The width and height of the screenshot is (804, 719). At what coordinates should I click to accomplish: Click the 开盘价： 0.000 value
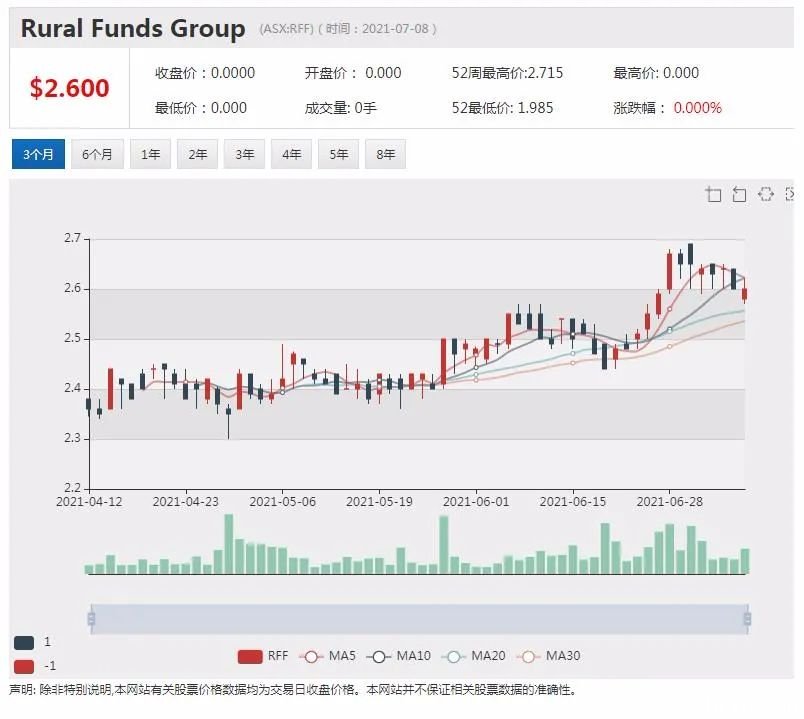[x=353, y=73]
